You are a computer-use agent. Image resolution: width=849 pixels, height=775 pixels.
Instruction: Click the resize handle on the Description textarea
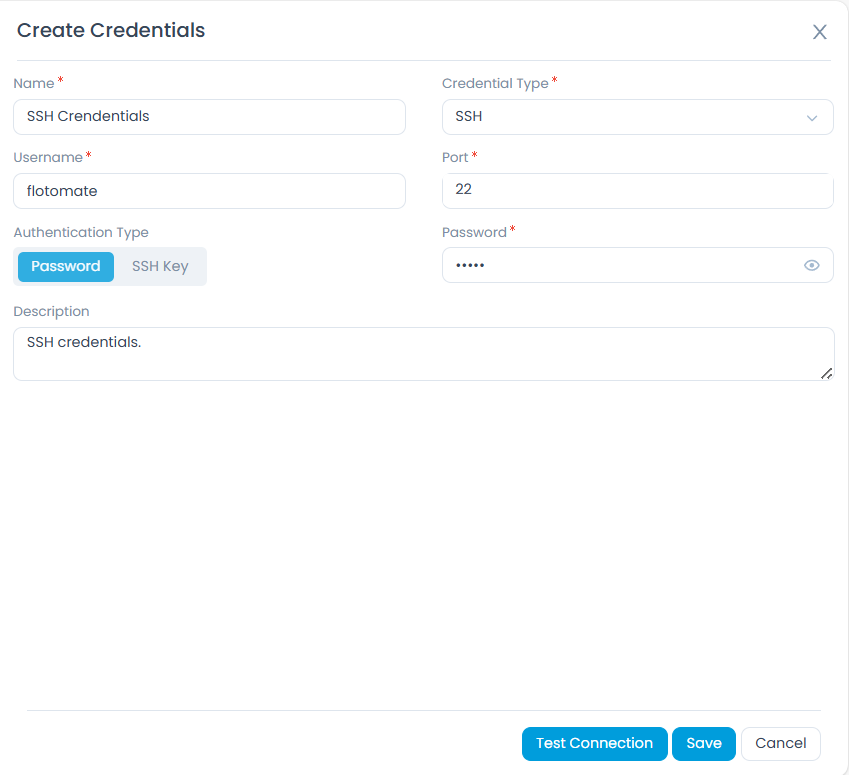pos(826,372)
